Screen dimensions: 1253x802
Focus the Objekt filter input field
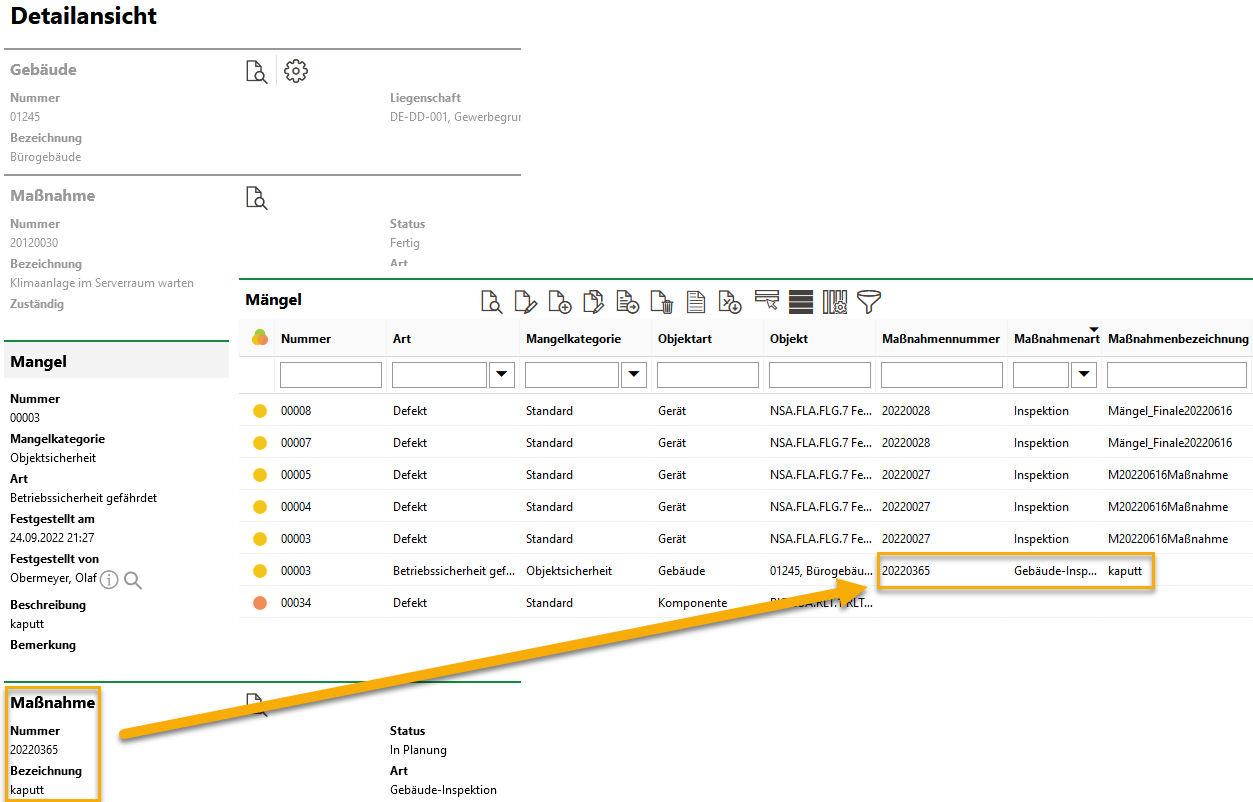pos(820,375)
